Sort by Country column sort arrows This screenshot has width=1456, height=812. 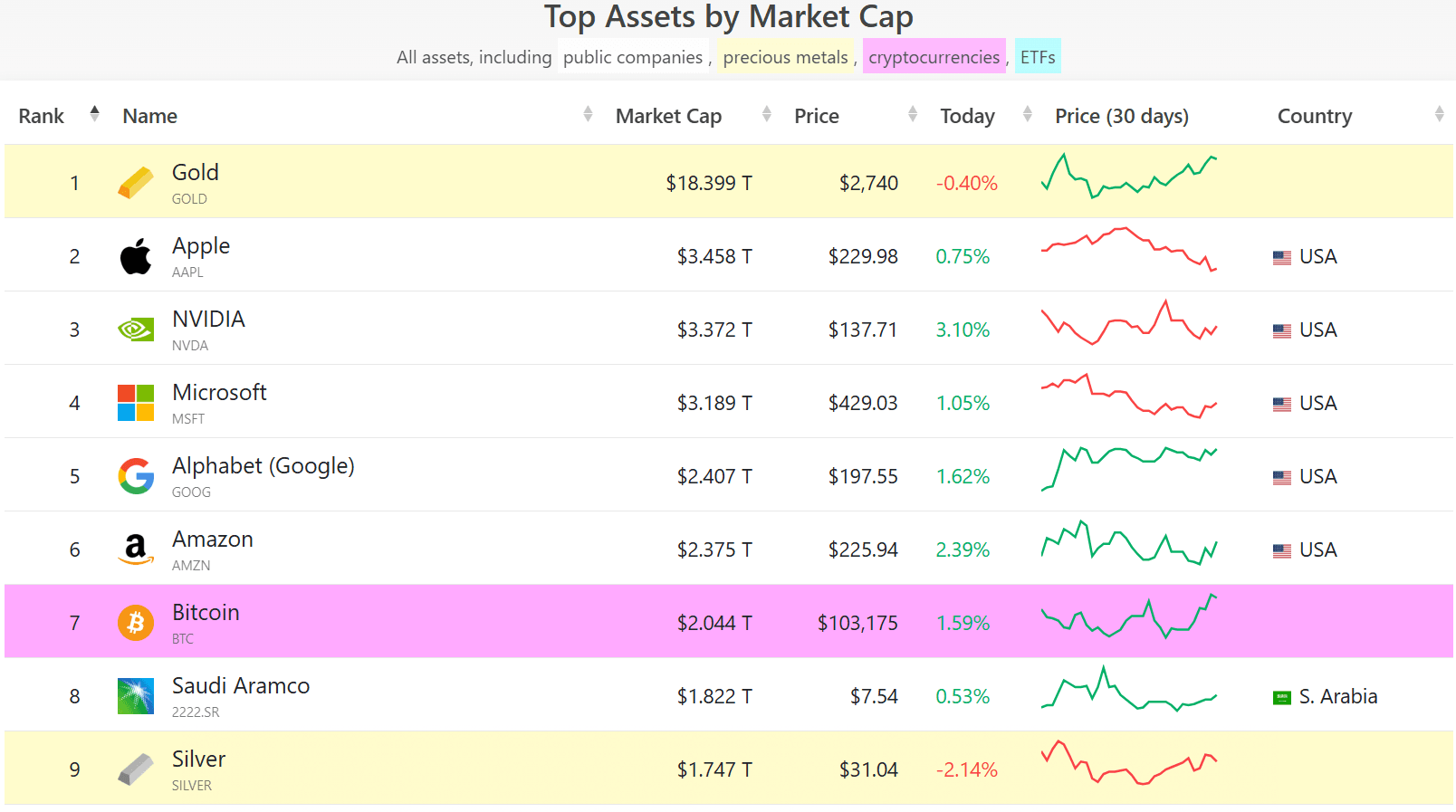1439,114
